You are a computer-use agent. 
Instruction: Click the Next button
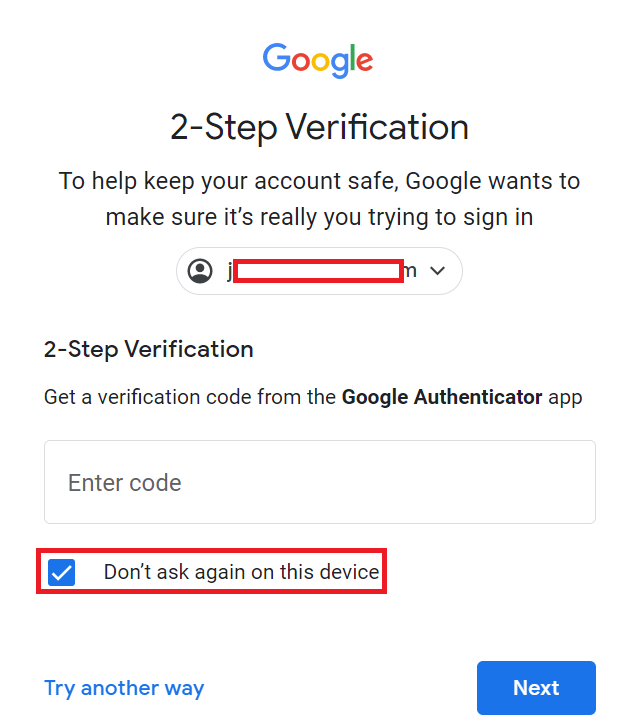(536, 688)
